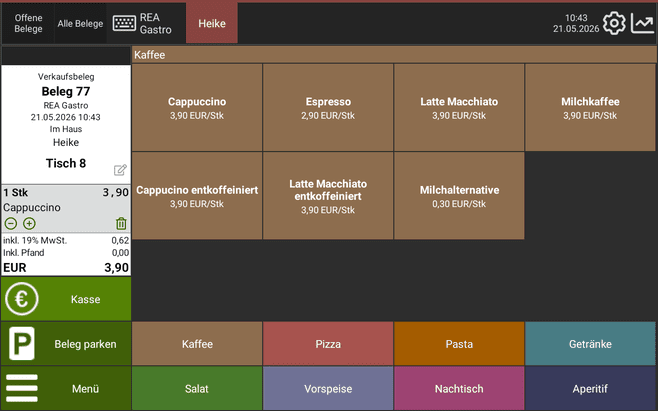Switch to the Salat category
This screenshot has height=411, width=658.
pos(197,388)
